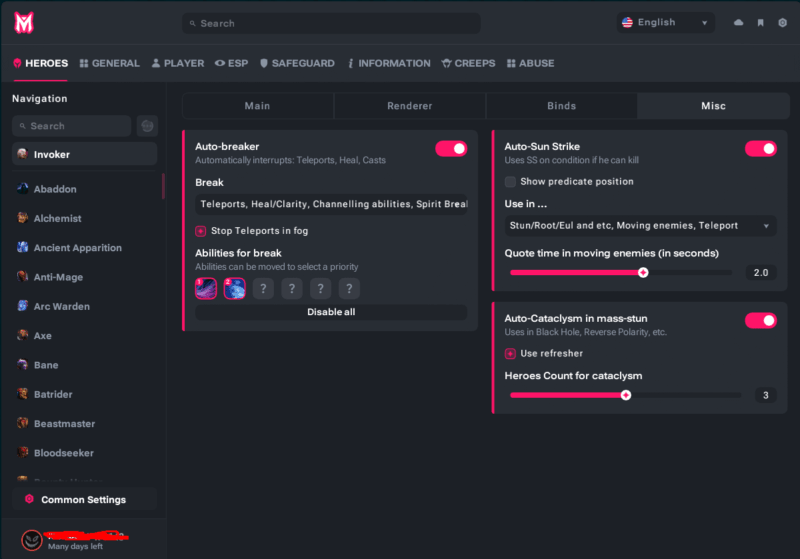This screenshot has width=800, height=559.
Task: Click Alchemist hero icon
Action: tap(22, 218)
